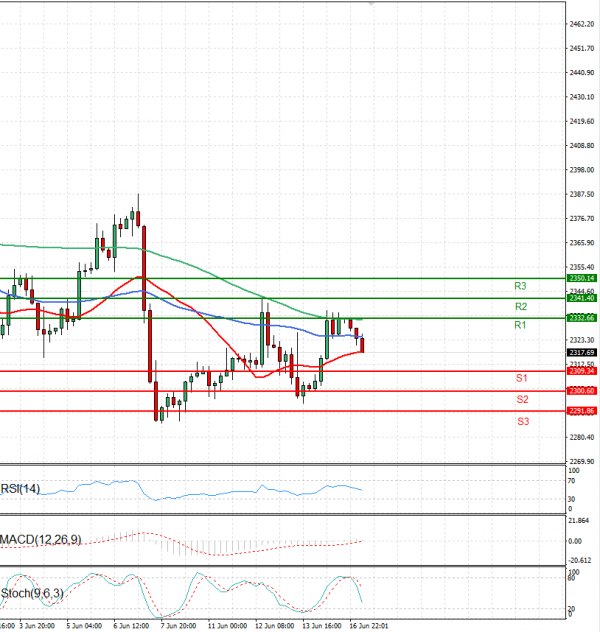This screenshot has width=600, height=632.
Task: Click the S2 support label
Action: coord(522,399)
